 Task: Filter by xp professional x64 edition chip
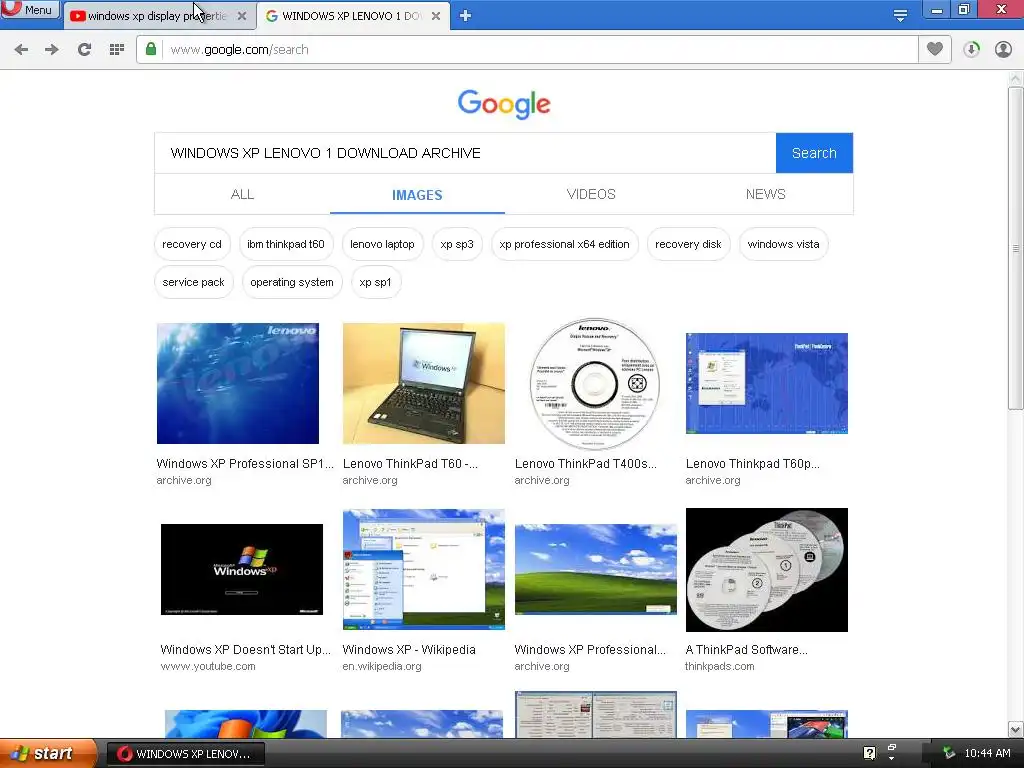564,244
